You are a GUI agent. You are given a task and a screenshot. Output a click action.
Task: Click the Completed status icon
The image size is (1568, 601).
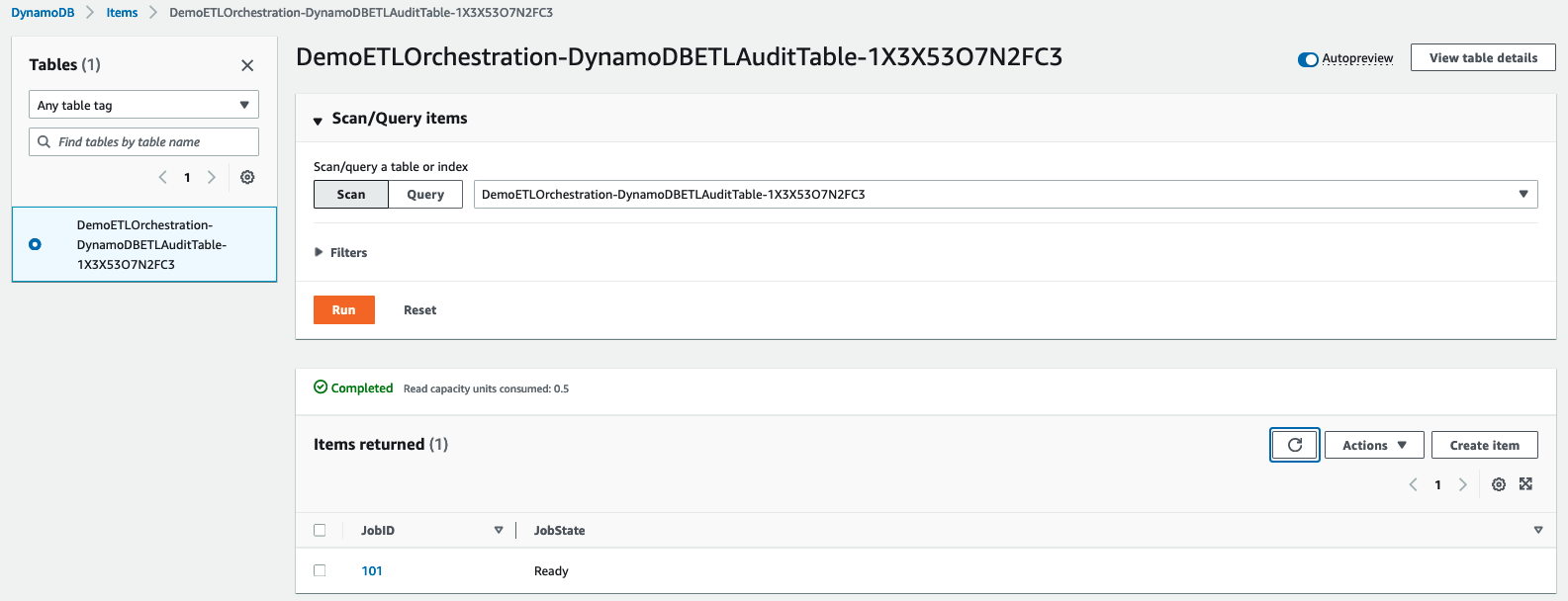[321, 387]
